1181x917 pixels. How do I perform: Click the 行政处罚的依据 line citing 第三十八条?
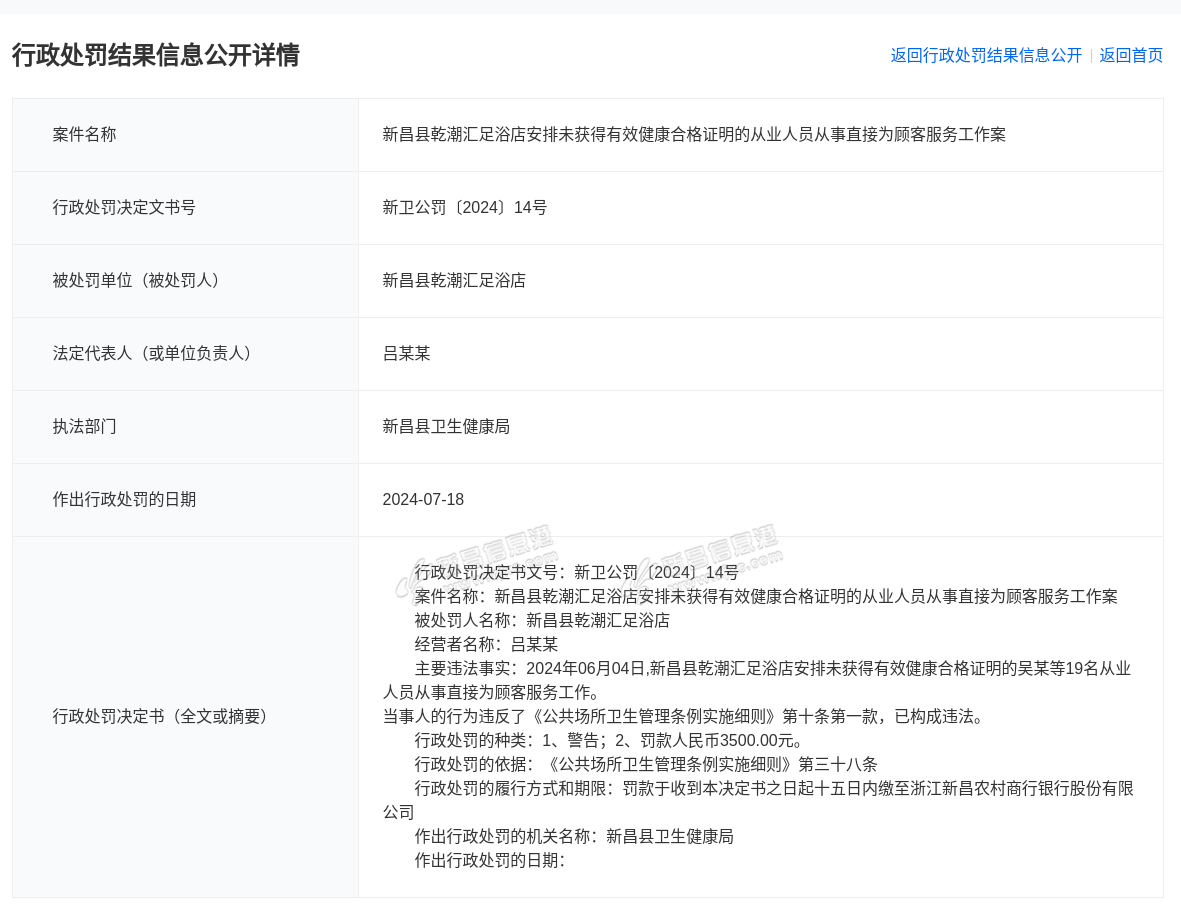tap(646, 764)
